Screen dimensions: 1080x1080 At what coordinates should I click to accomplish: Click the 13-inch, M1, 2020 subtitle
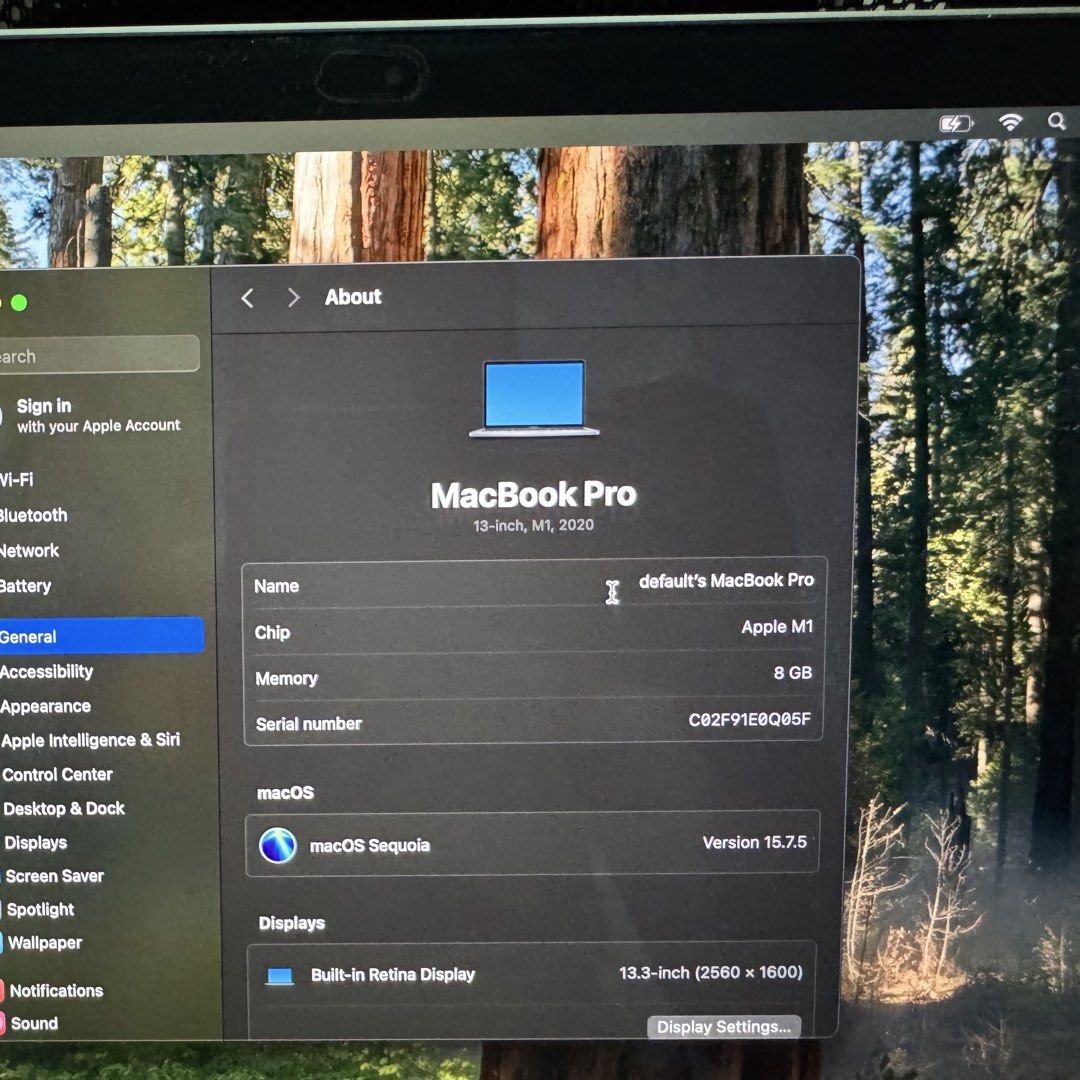coord(533,526)
